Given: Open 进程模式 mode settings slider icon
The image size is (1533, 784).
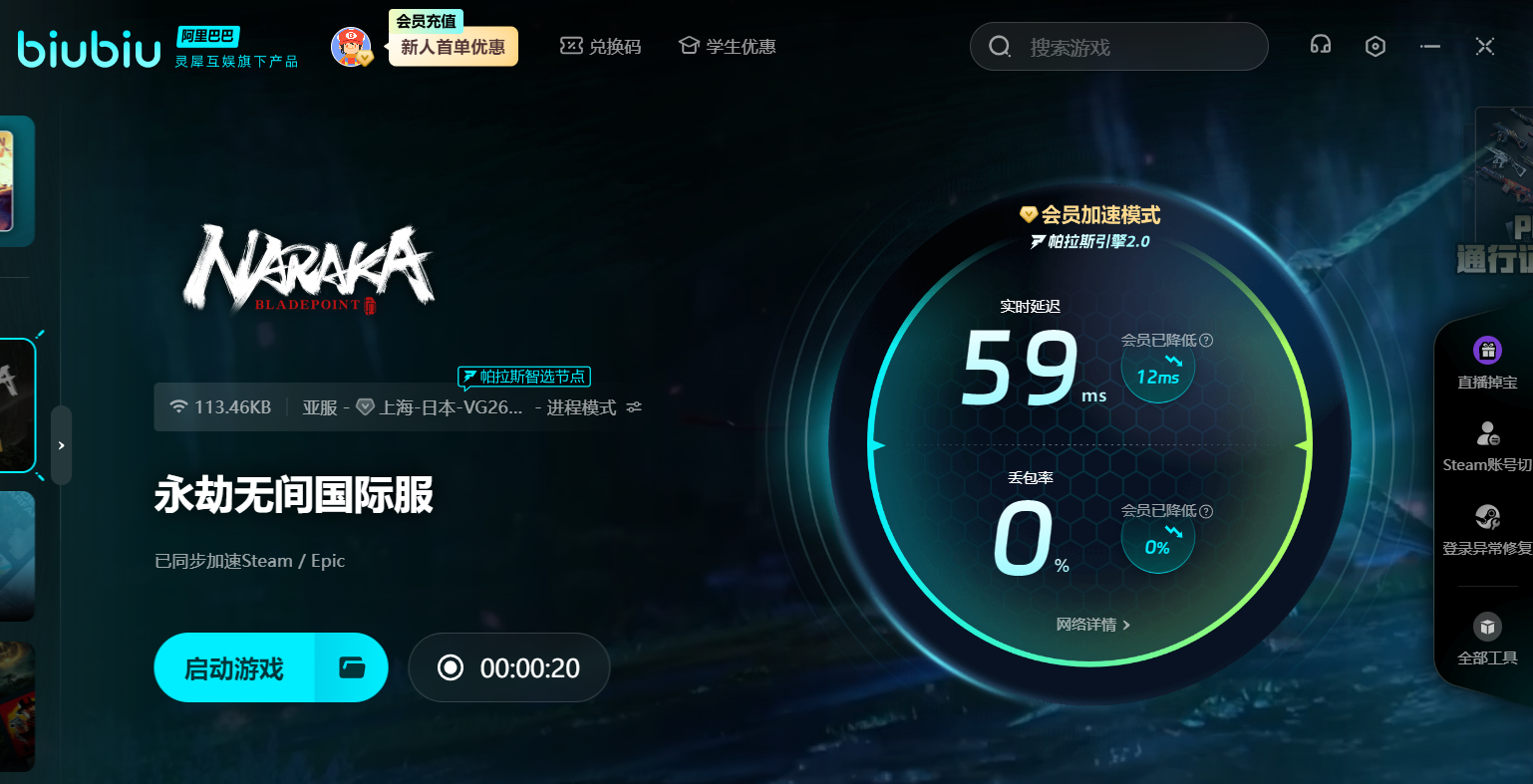Looking at the screenshot, I should (x=634, y=407).
